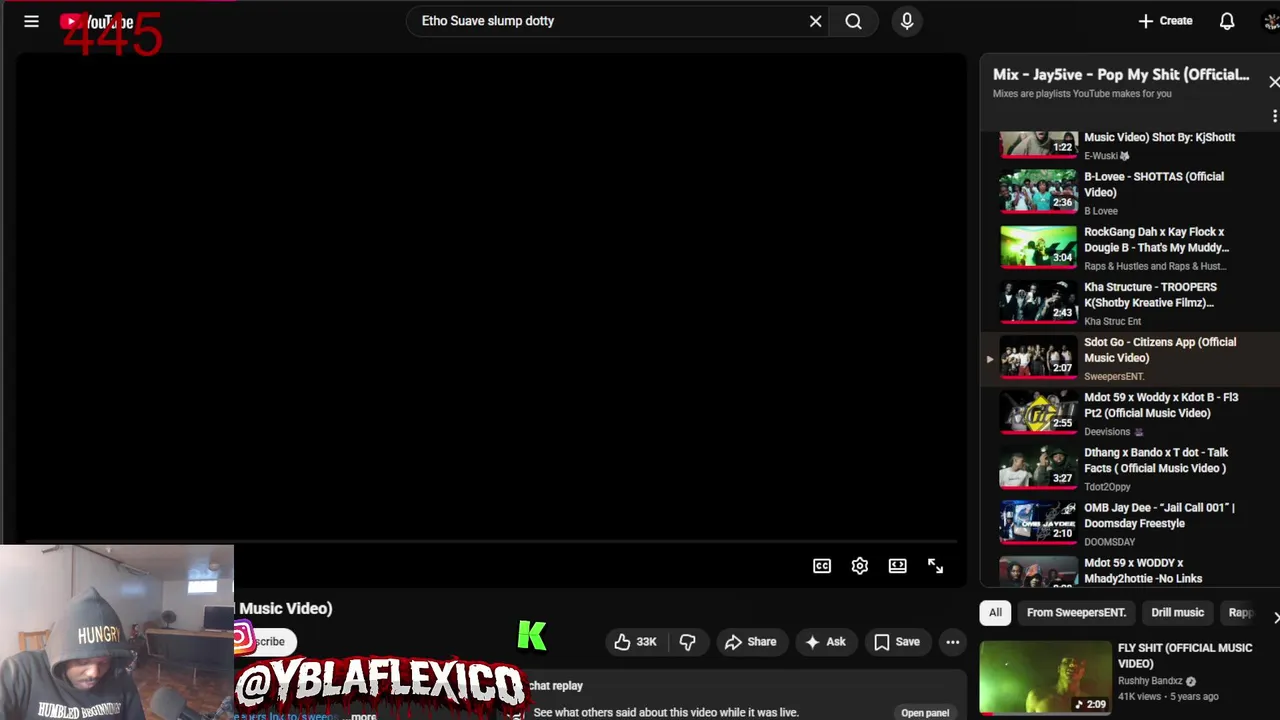This screenshot has height=720, width=1280.
Task: Open the YouTube hamburger guide menu
Action: tap(31, 21)
